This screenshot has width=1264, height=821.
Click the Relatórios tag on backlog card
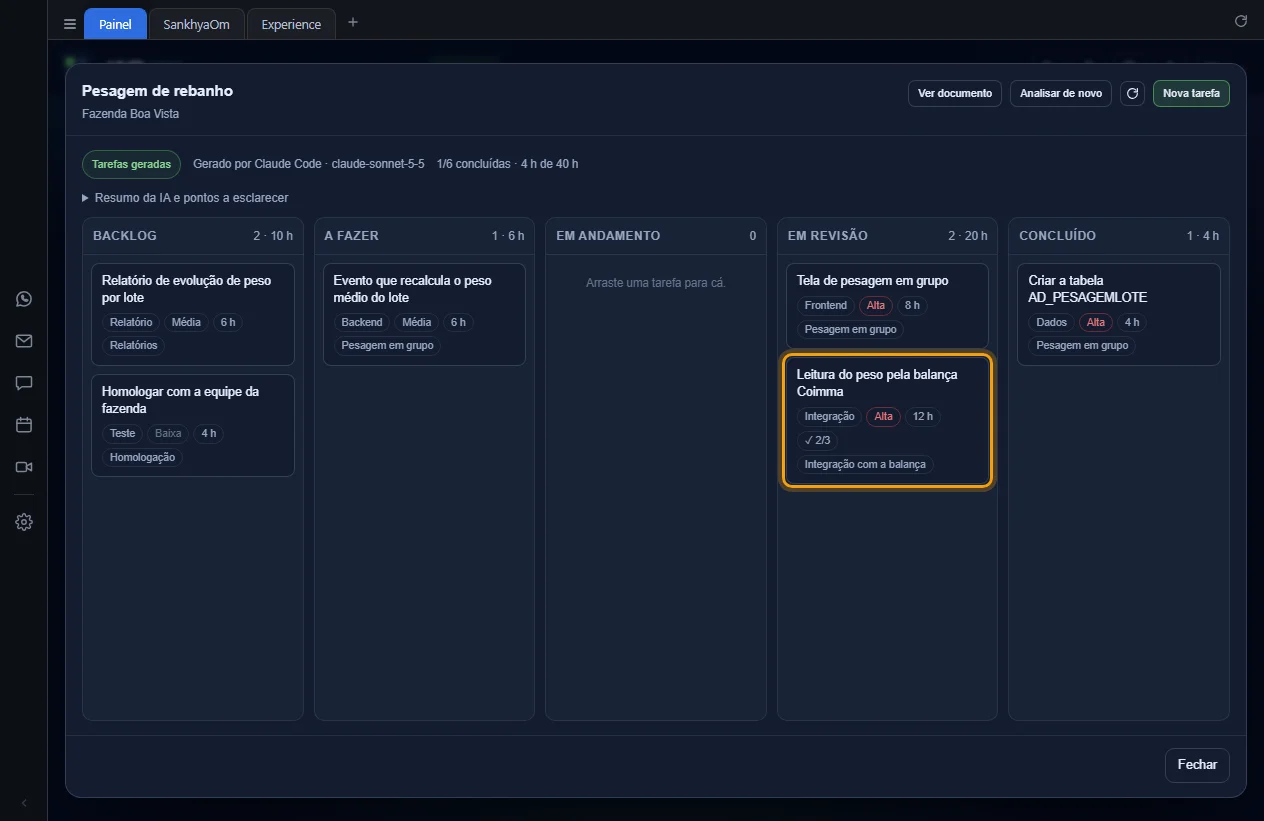tap(134, 346)
